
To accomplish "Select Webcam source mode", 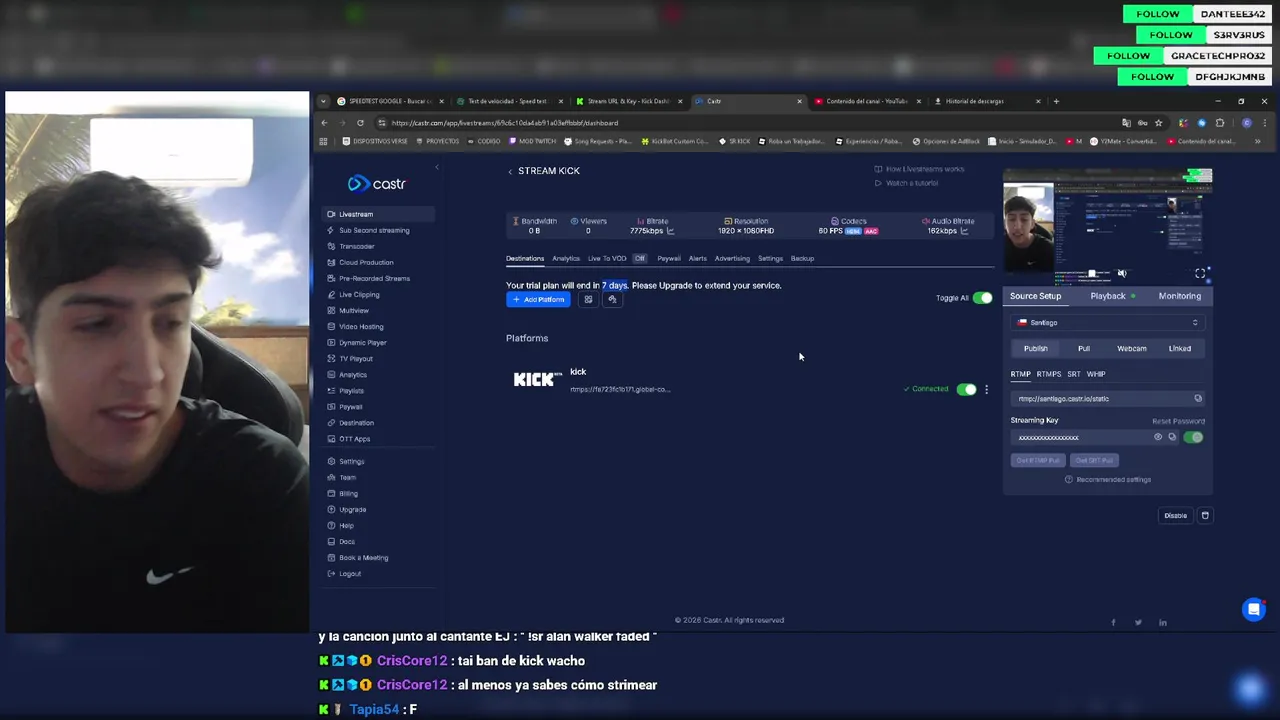I will point(1131,348).
